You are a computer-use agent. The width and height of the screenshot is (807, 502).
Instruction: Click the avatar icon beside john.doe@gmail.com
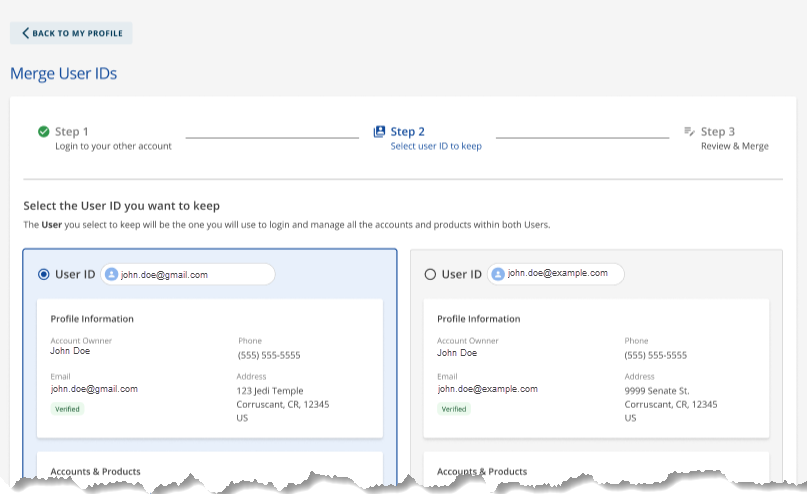tap(111, 274)
